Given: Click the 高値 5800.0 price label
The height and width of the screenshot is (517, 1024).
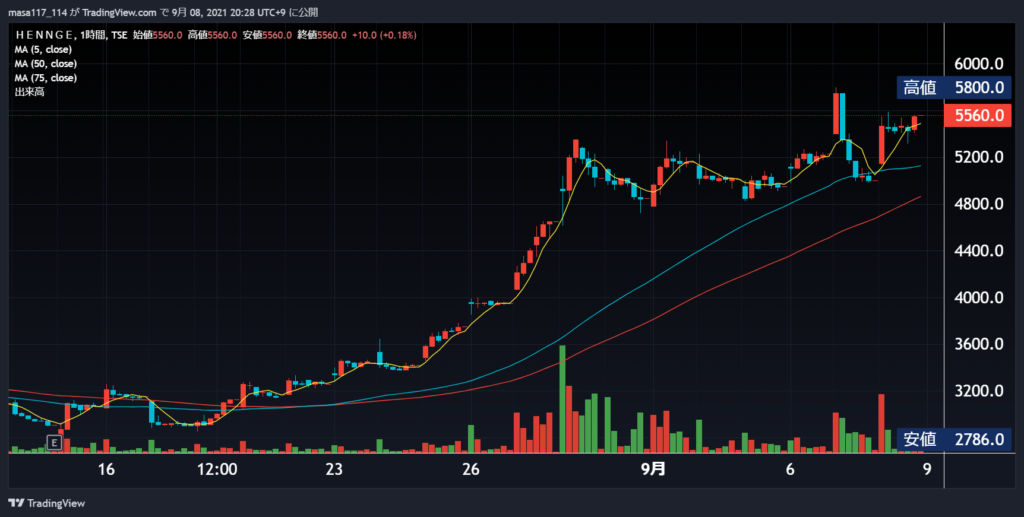Looking at the screenshot, I should 954,87.
